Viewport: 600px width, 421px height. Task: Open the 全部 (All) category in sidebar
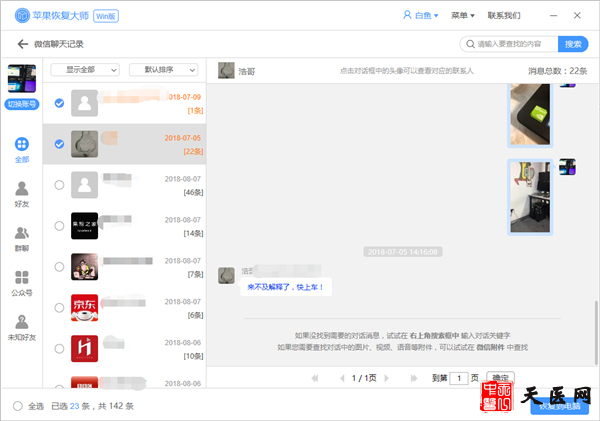21,150
